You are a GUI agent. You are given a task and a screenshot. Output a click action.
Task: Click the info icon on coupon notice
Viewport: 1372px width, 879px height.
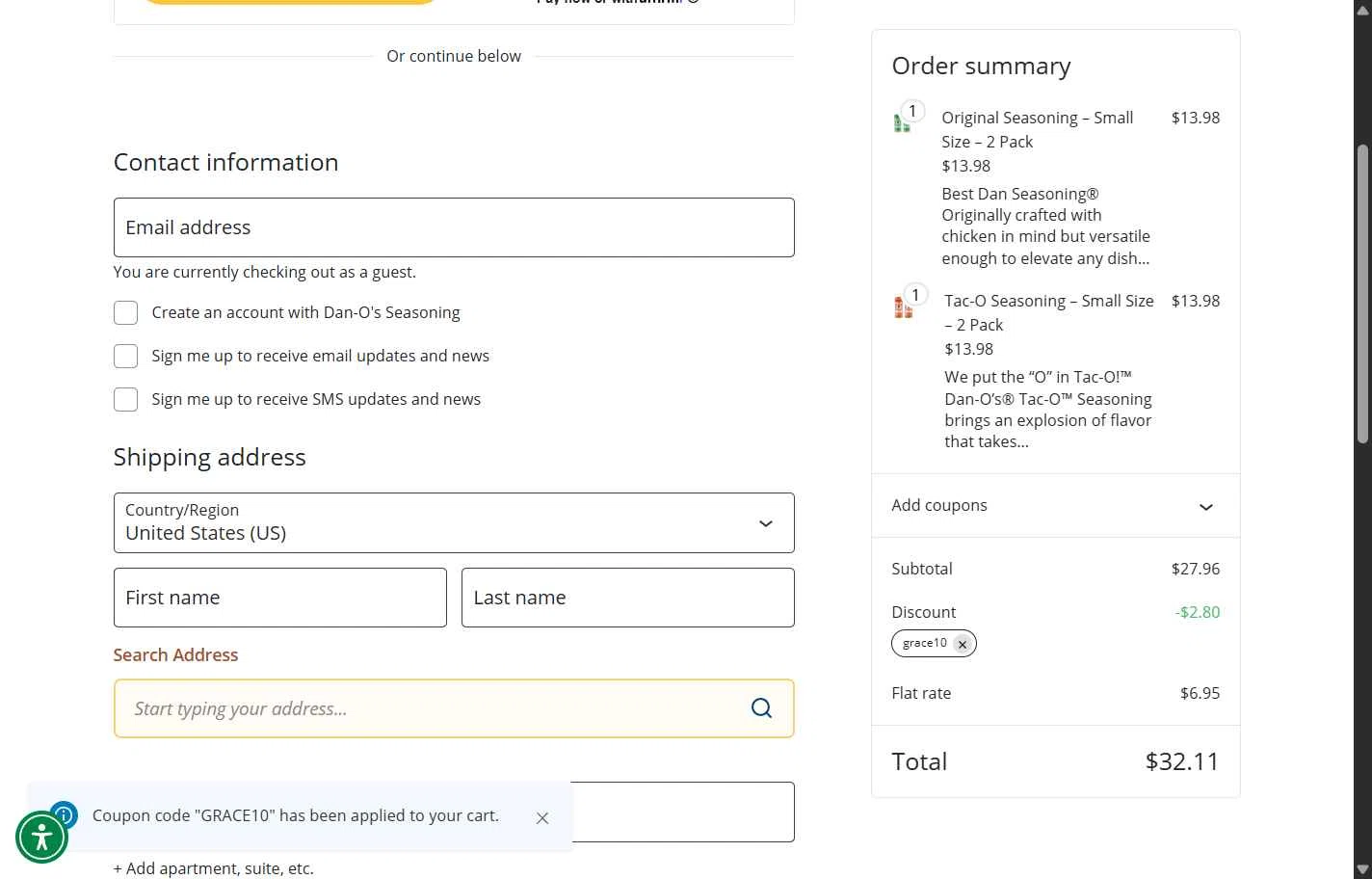tap(64, 814)
